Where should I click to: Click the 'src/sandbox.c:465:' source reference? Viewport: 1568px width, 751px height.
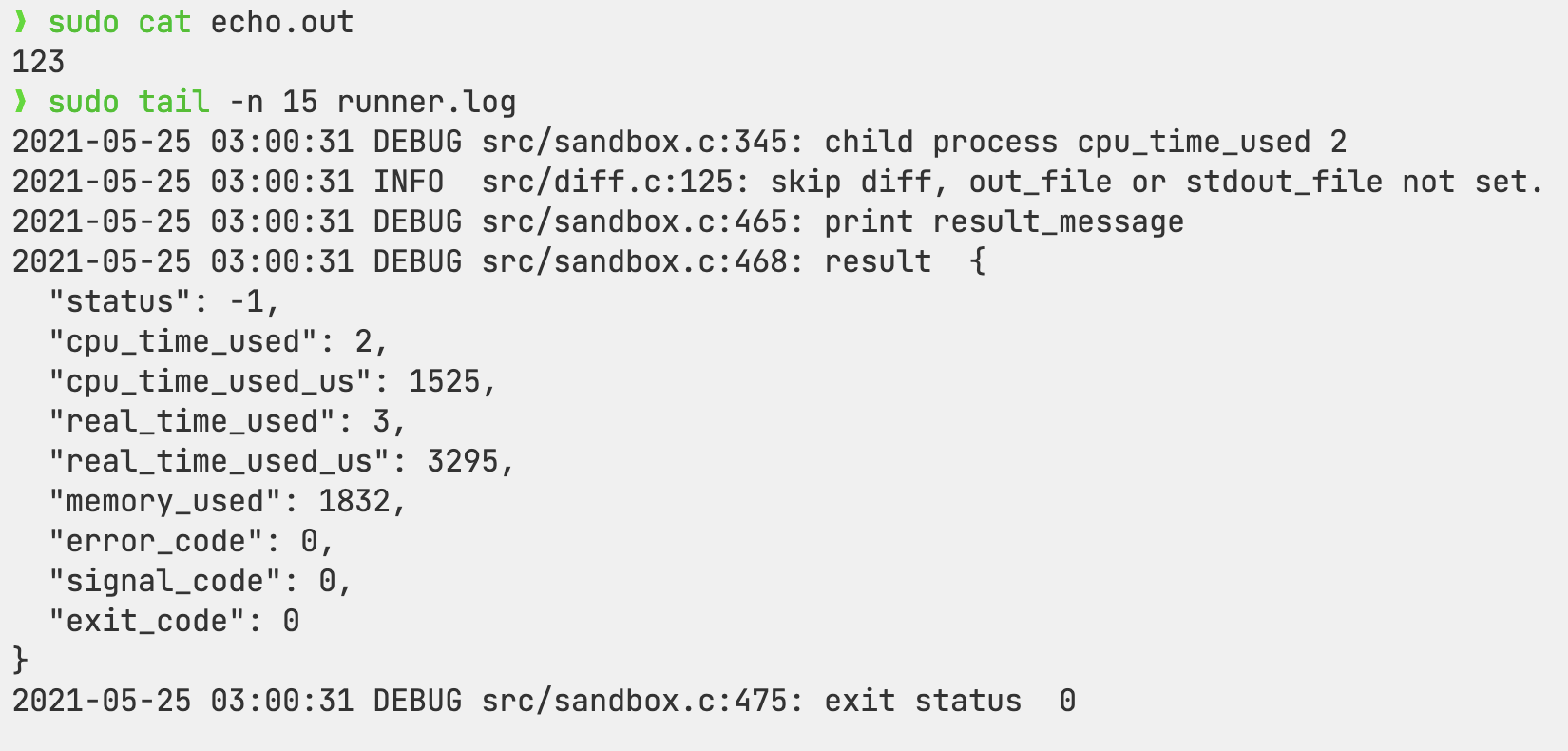pos(642,221)
